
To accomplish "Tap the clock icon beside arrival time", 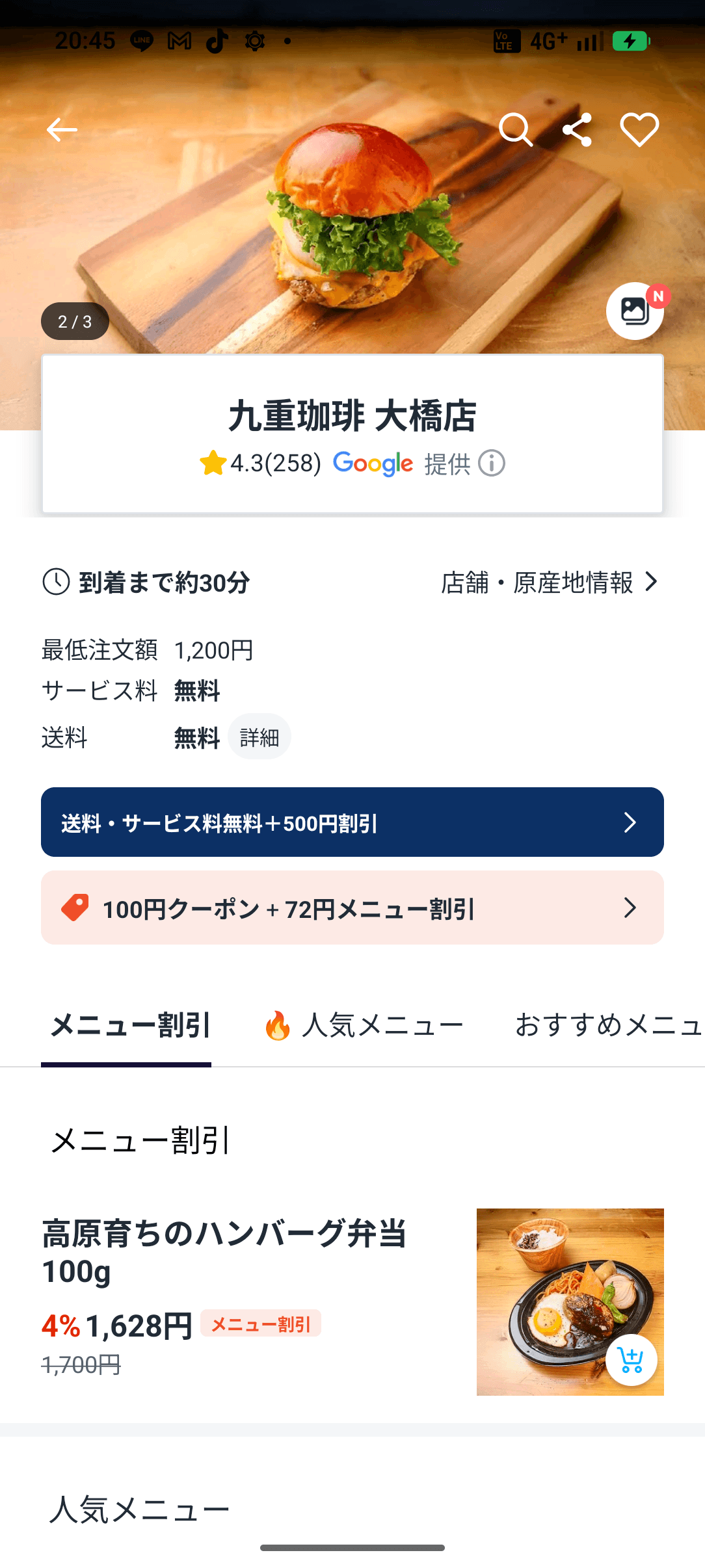I will pyautogui.click(x=57, y=582).
